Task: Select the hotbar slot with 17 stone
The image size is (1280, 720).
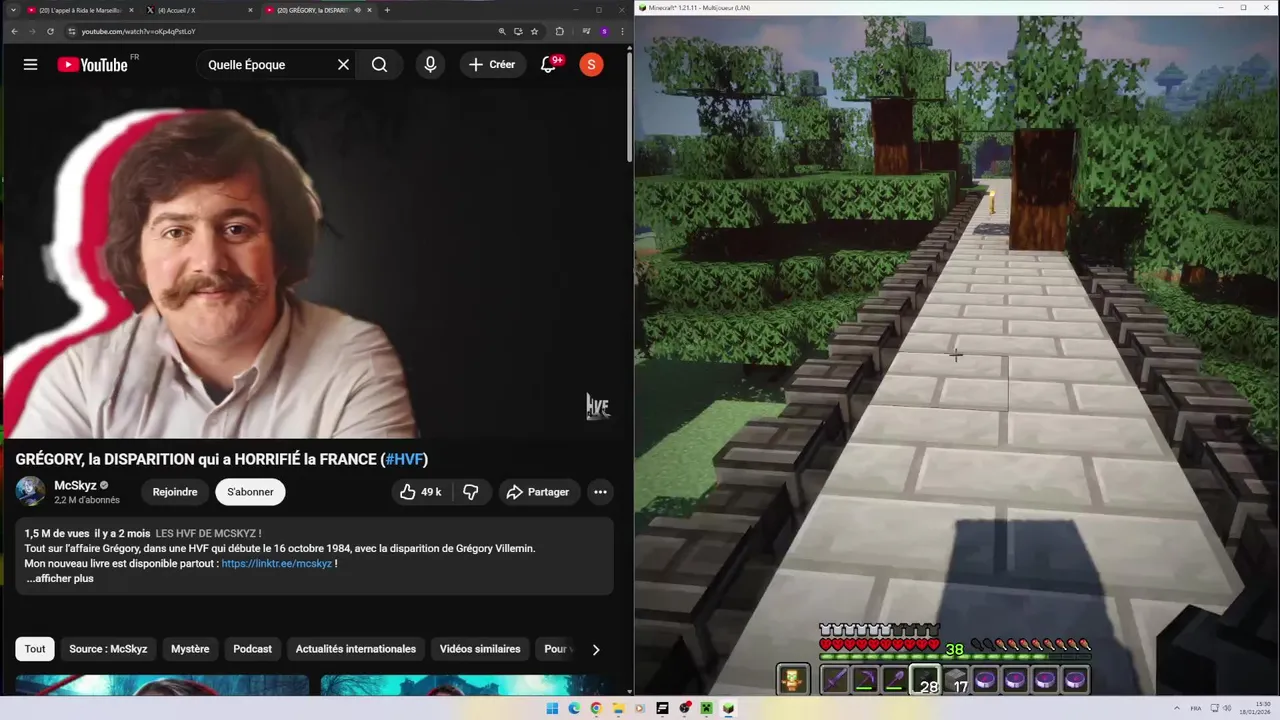Action: (956, 681)
